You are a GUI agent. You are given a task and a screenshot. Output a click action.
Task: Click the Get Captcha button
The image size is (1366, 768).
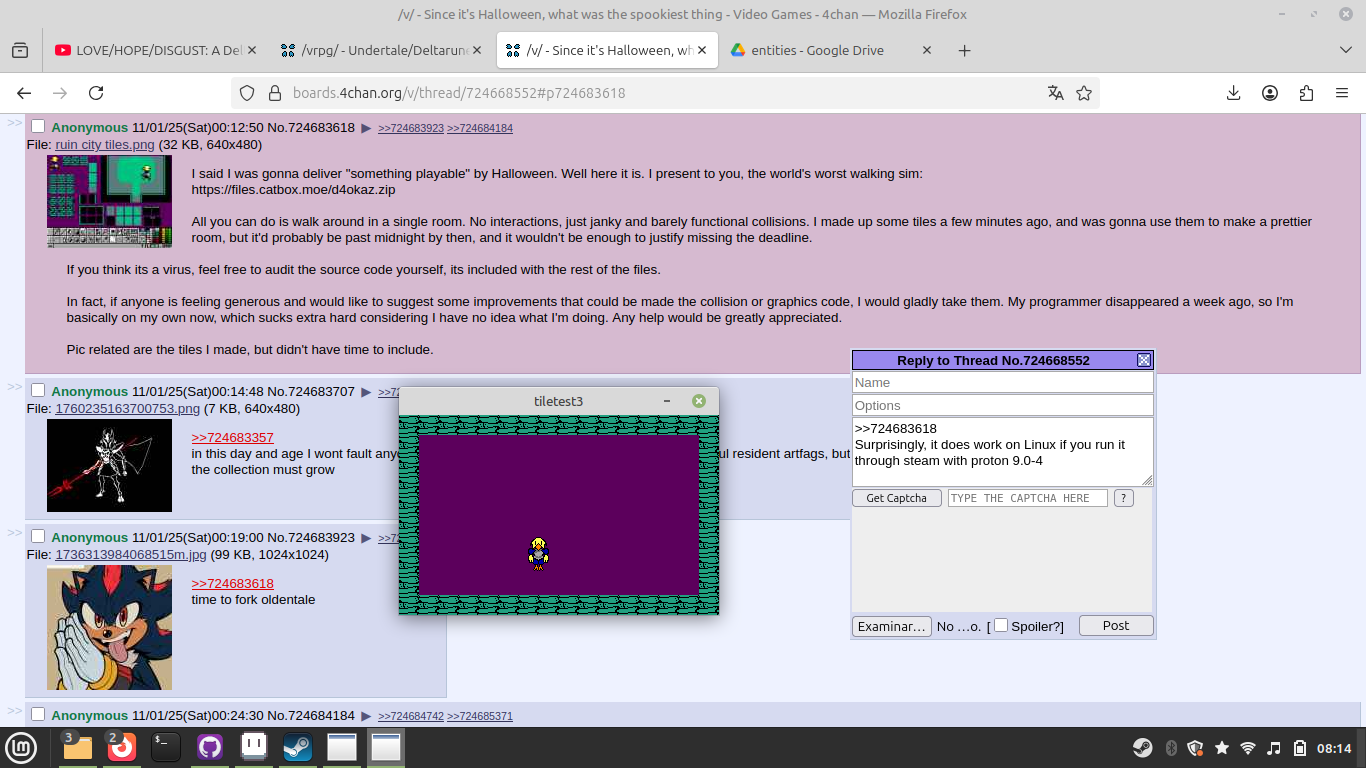point(896,498)
